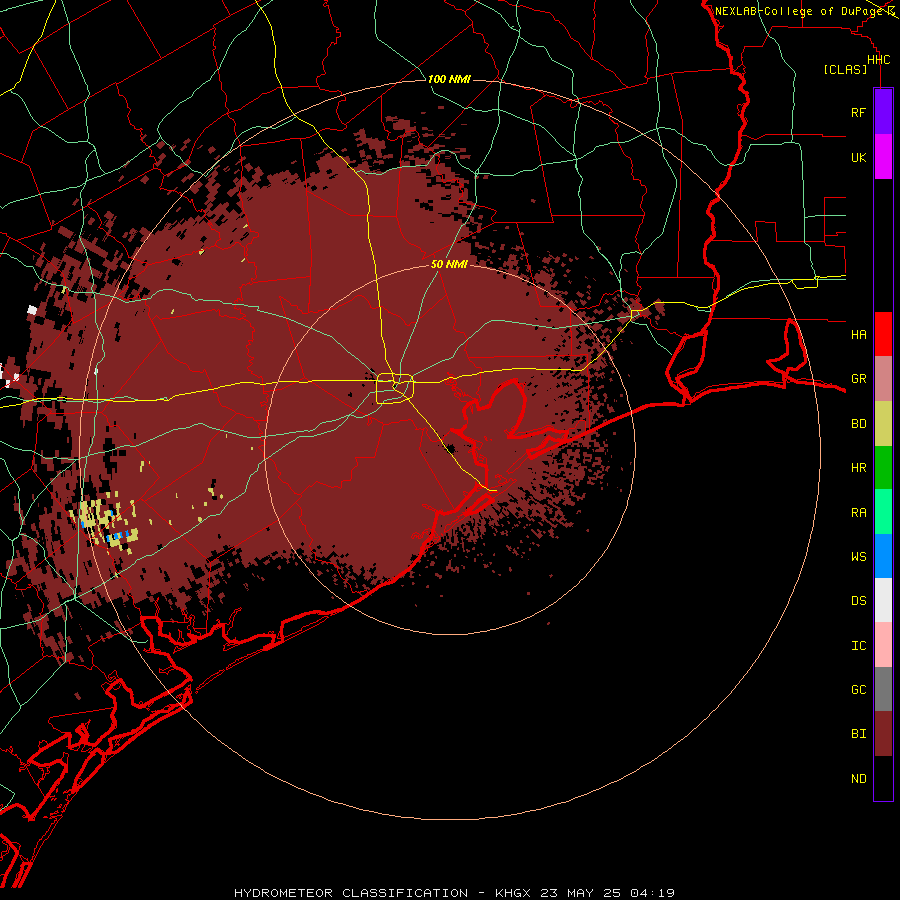Click the 04:19 timestamp
Viewport: 900px width, 900px height.
tap(652, 893)
